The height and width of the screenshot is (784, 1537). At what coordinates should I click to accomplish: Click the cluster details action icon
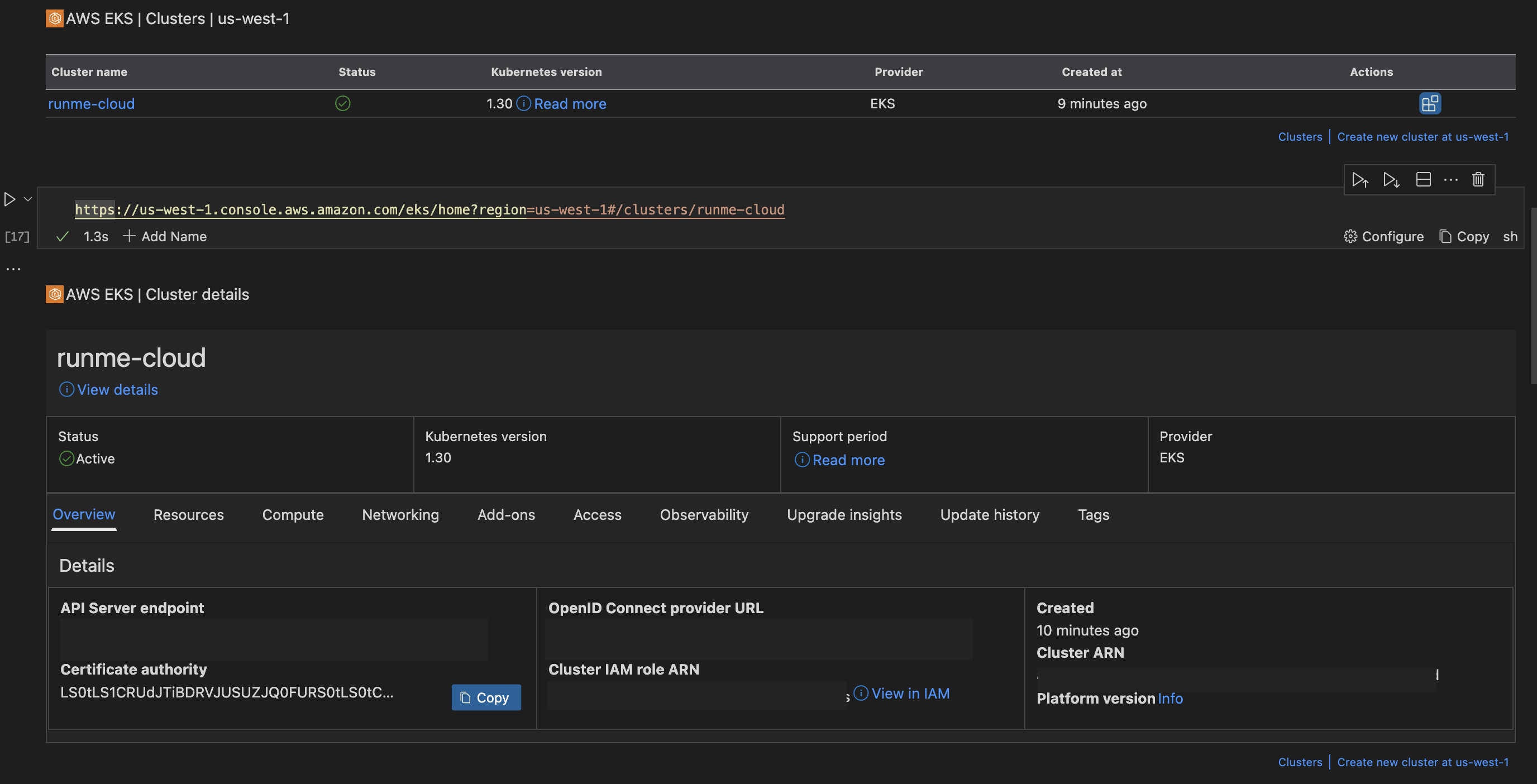(x=1430, y=103)
